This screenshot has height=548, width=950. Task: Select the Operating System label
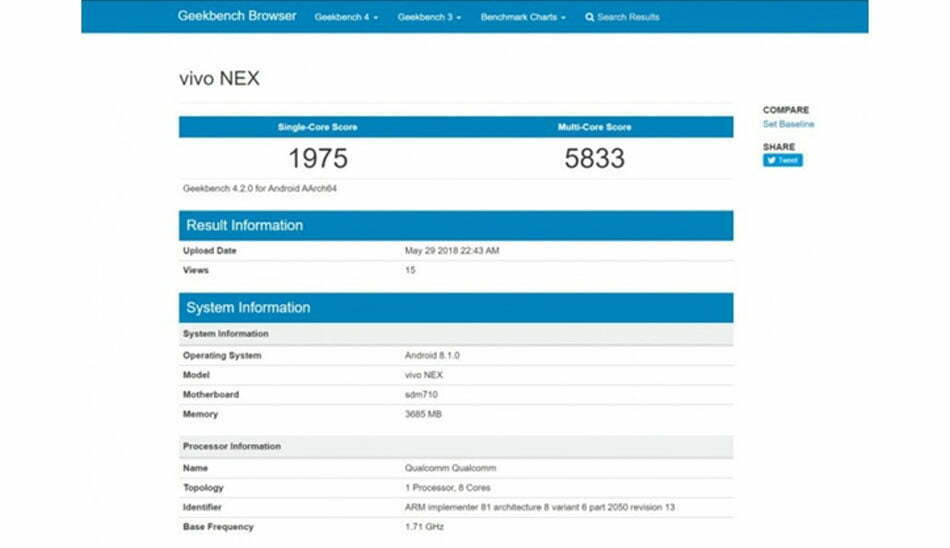coord(222,356)
